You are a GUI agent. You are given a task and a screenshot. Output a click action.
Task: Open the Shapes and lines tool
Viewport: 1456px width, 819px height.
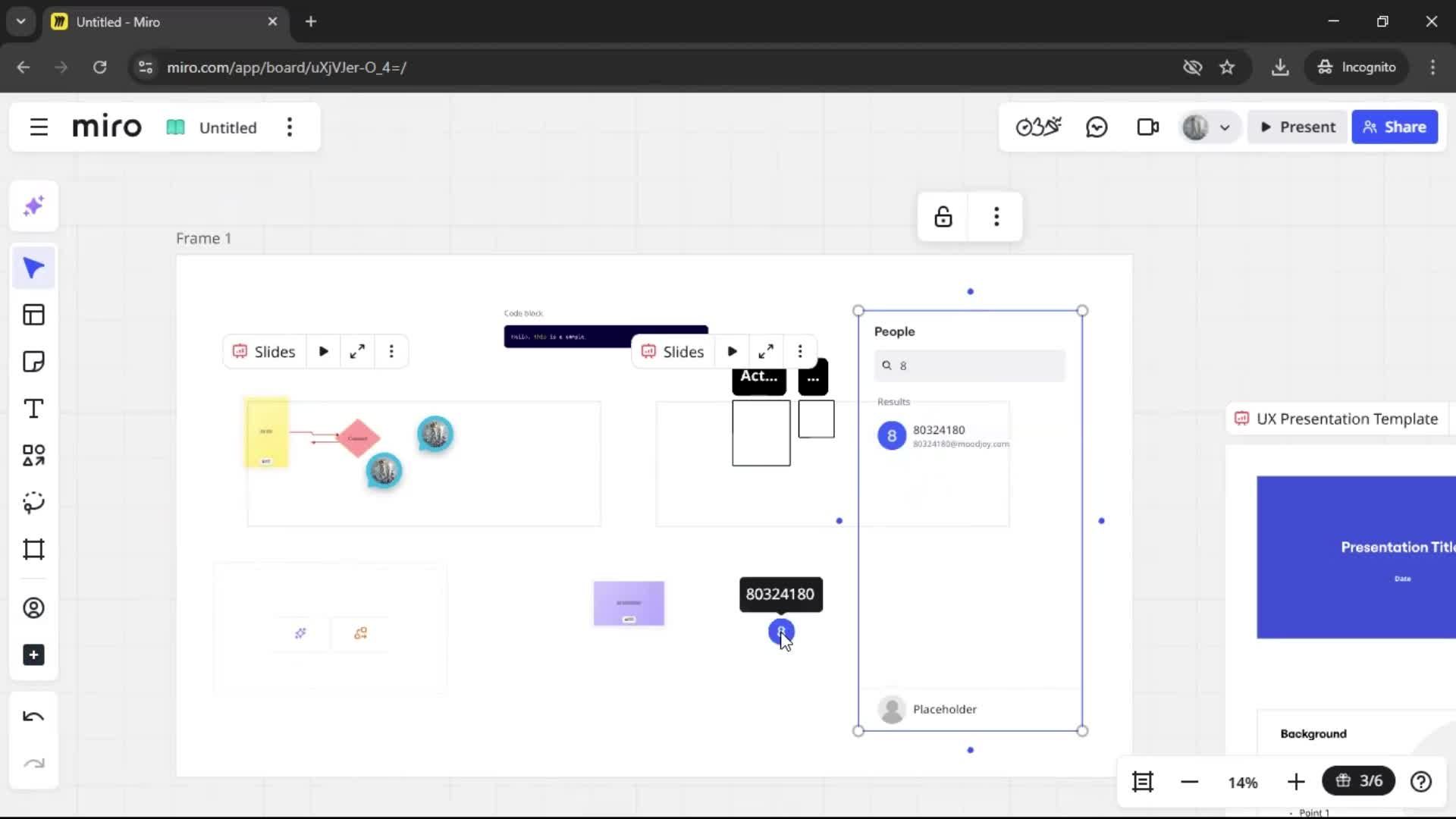[x=33, y=456]
